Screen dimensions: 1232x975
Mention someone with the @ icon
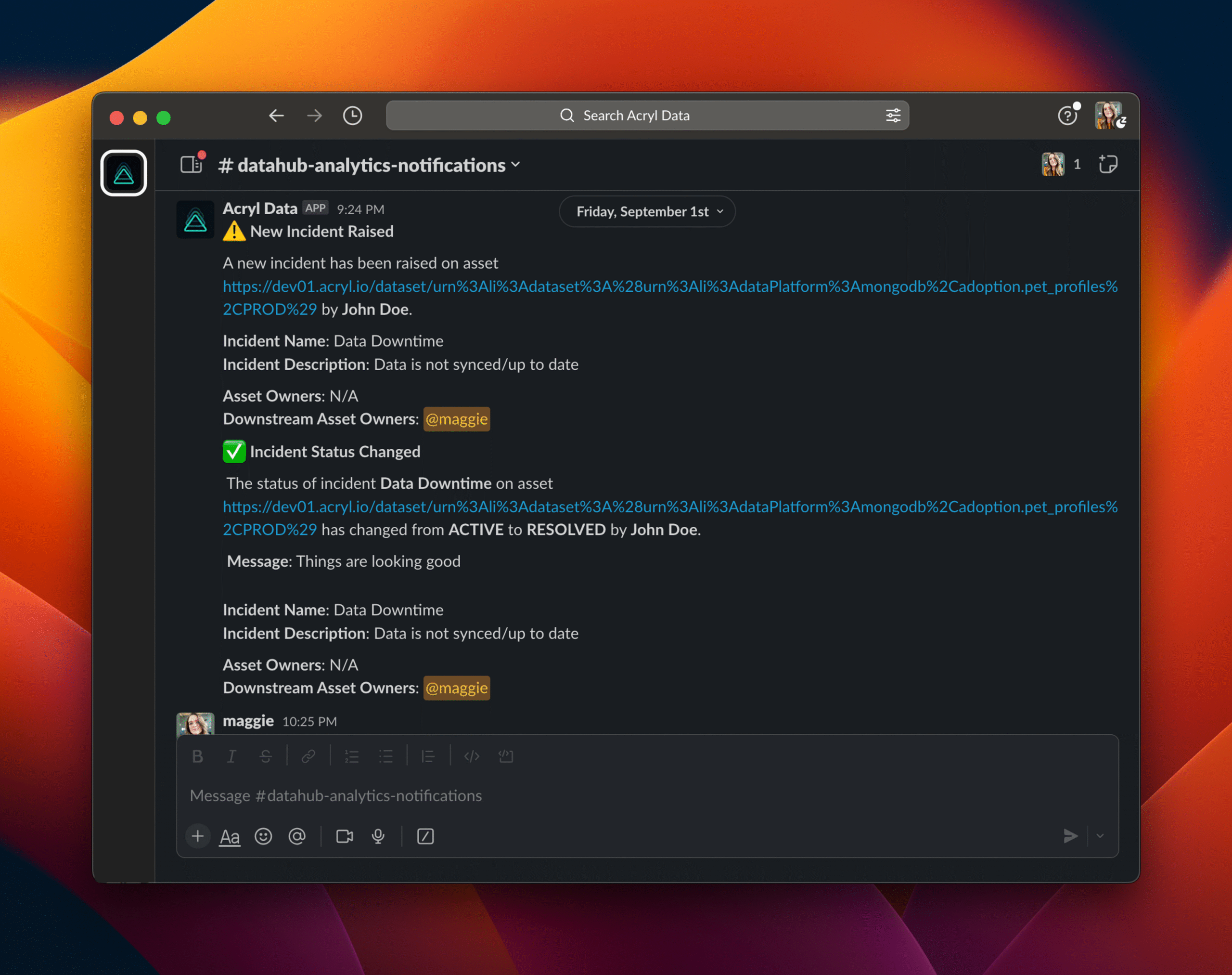[297, 836]
